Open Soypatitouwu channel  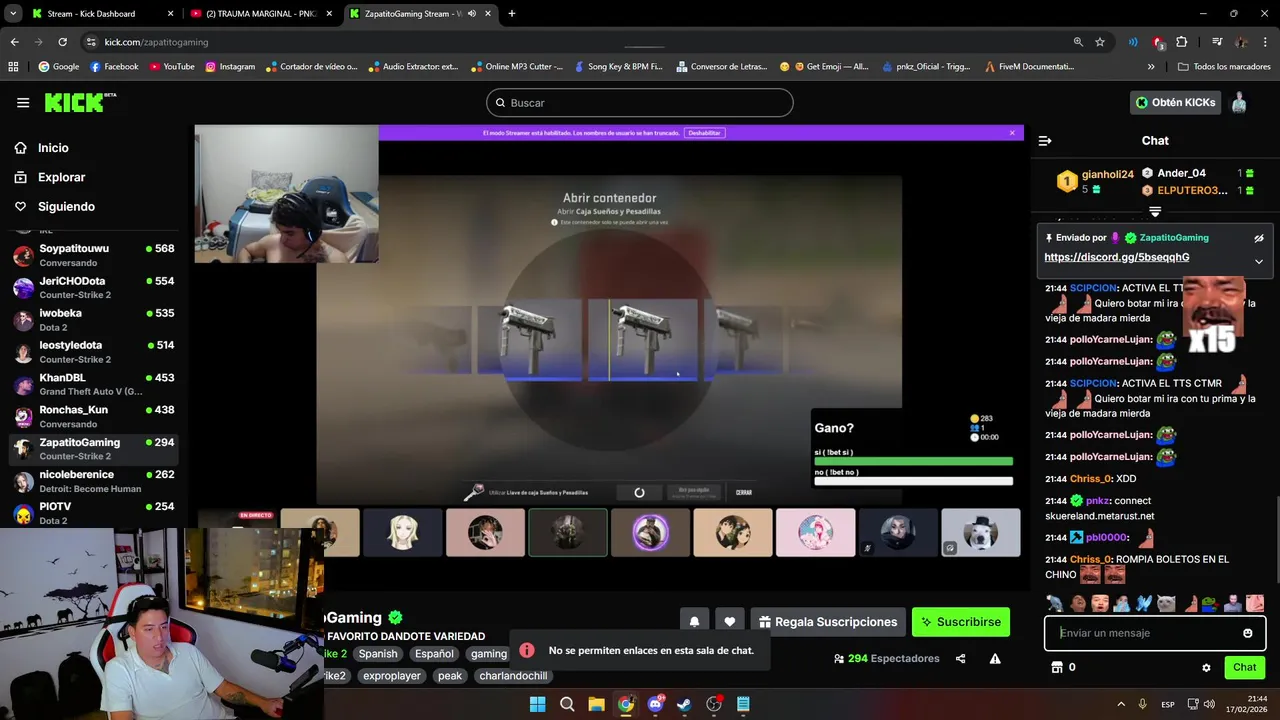(94, 255)
